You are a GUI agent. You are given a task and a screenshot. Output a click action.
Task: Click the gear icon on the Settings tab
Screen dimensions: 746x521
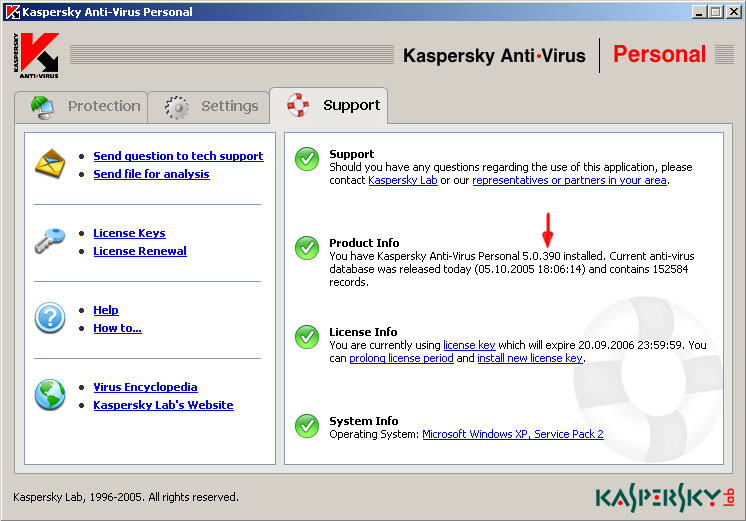pyautogui.click(x=177, y=108)
